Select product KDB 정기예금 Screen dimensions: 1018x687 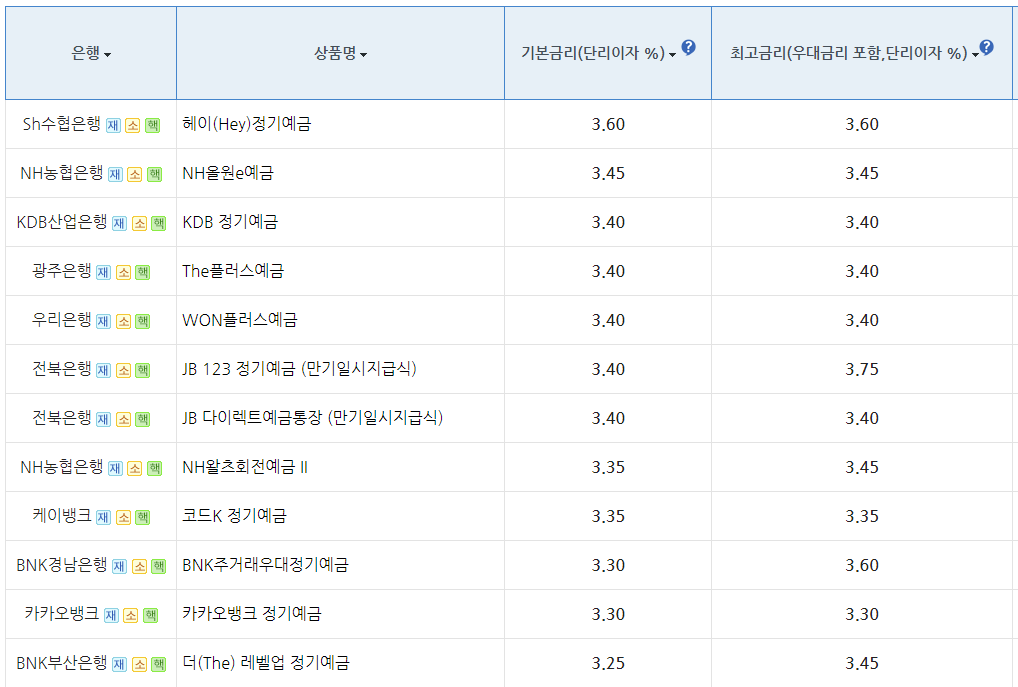230,222
